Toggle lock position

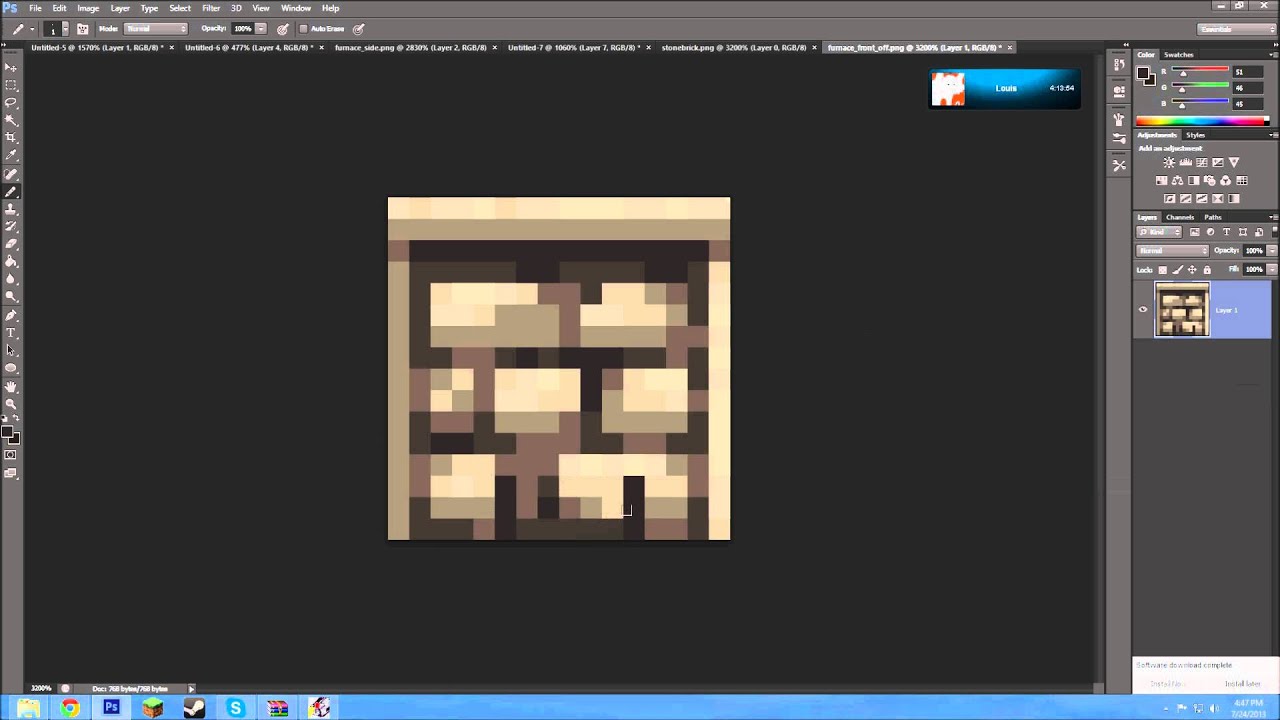[1192, 270]
